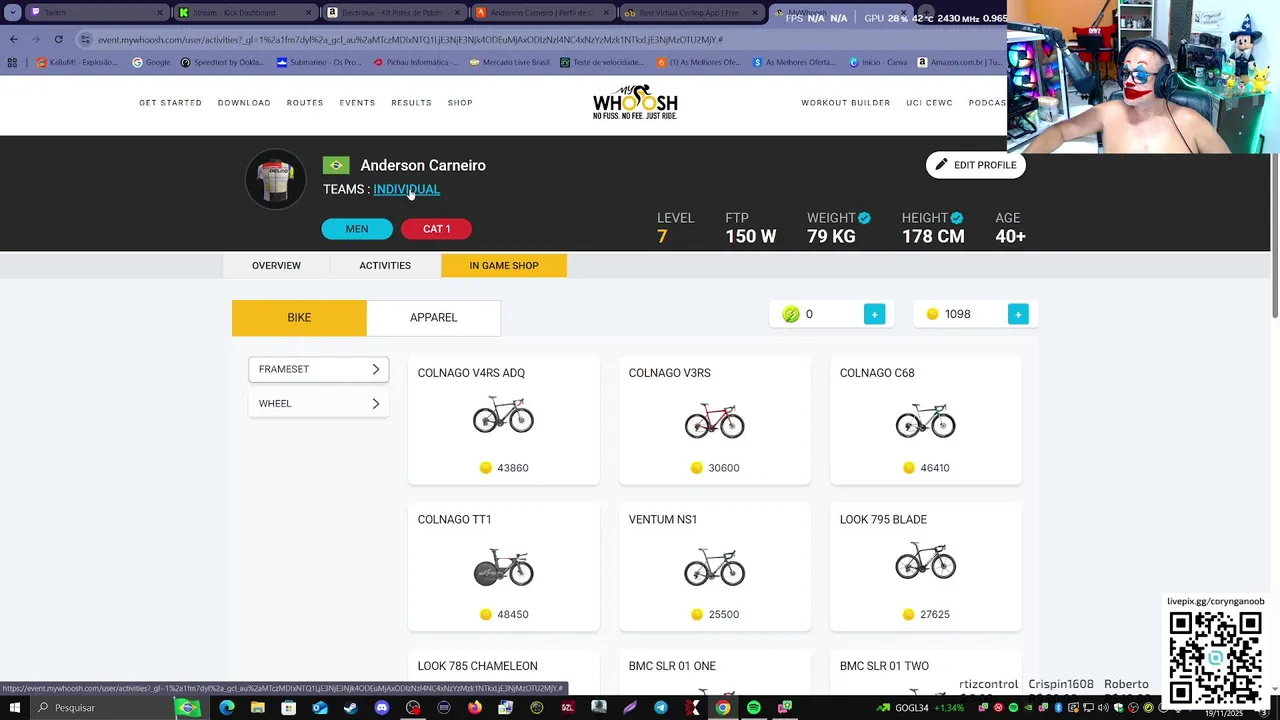Select the CAT 1 badge
1280x720 pixels.
pyautogui.click(x=436, y=229)
